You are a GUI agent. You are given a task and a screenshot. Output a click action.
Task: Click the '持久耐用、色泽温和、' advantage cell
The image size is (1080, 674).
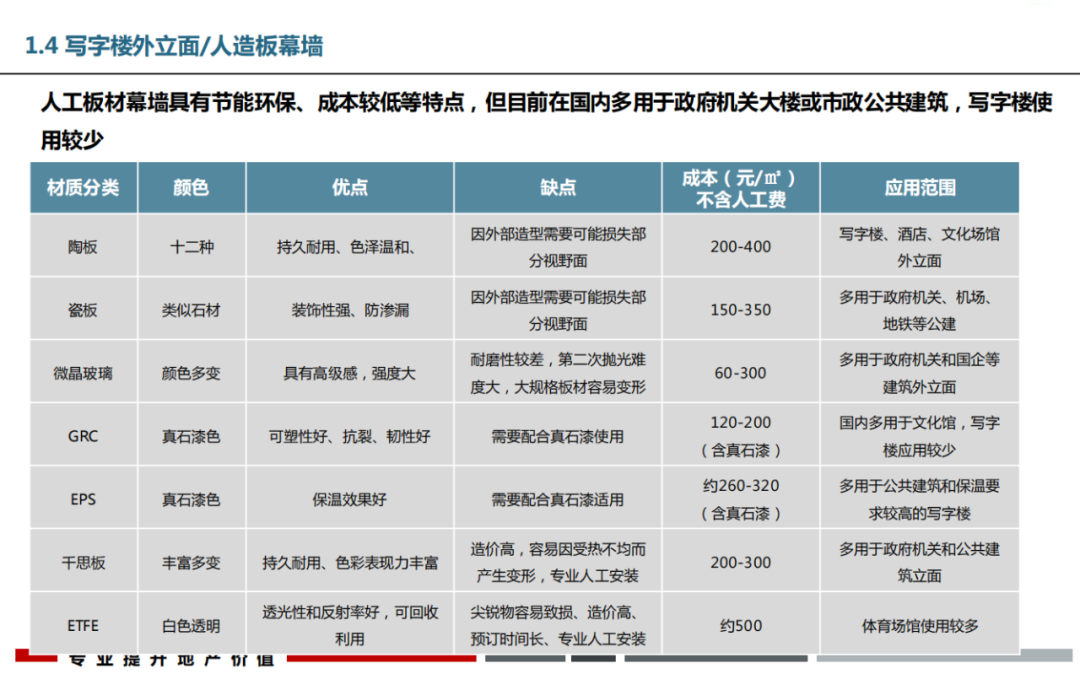(350, 246)
